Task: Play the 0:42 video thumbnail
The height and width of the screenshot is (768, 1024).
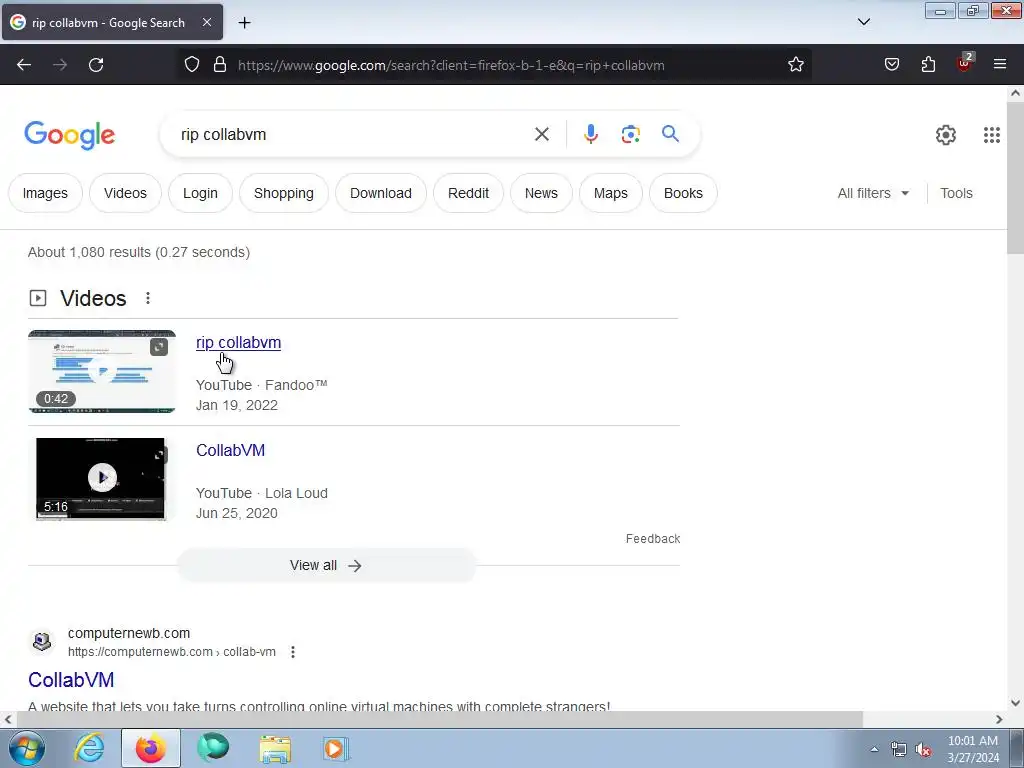Action: [x=102, y=372]
